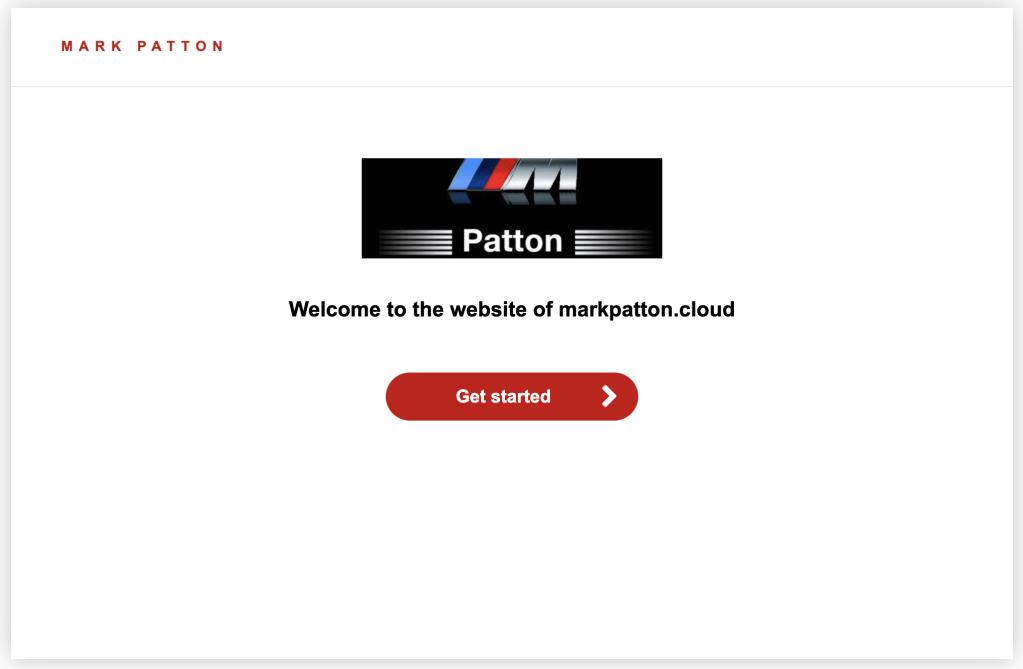Click the silver M letter emblem
The width and height of the screenshot is (1023, 669).
pos(545,175)
